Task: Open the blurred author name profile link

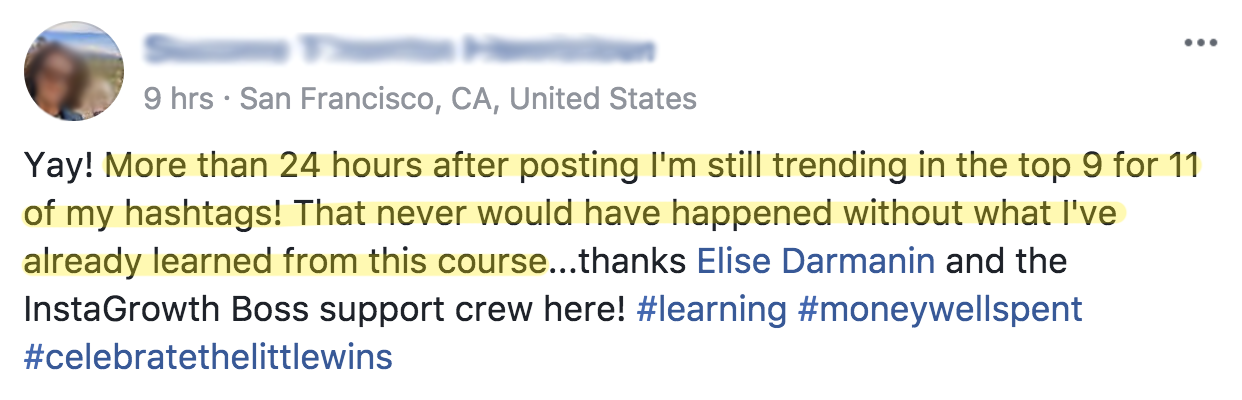Action: point(400,48)
